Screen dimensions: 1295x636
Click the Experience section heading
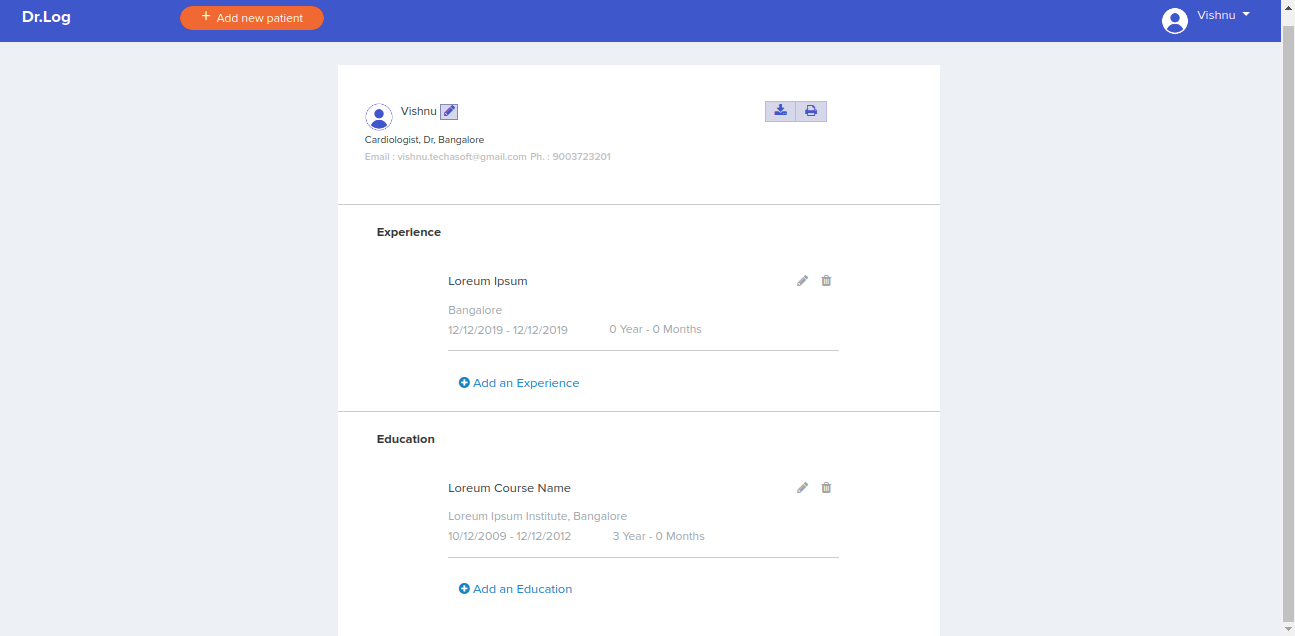(409, 232)
